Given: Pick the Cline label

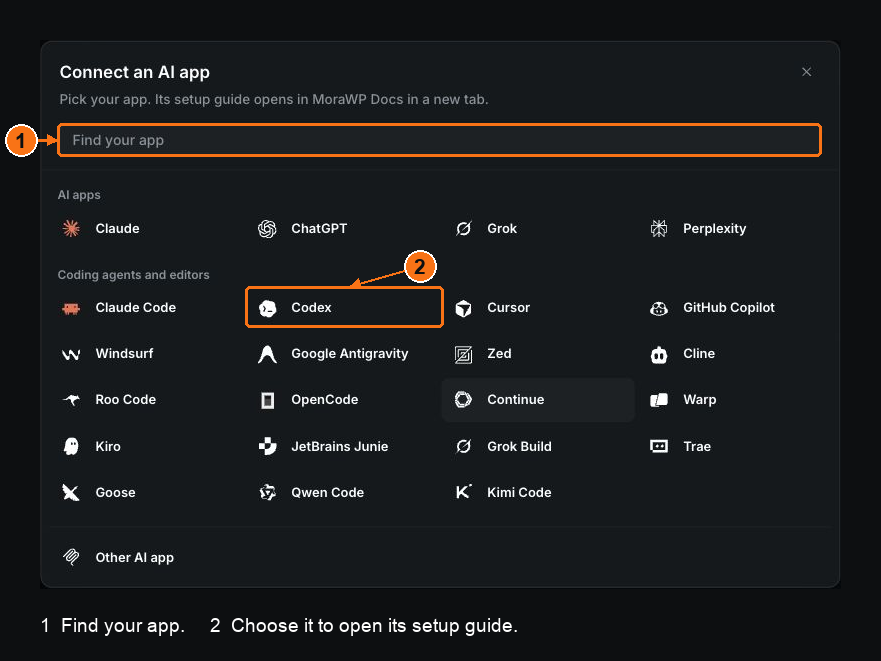Looking at the screenshot, I should point(699,354).
